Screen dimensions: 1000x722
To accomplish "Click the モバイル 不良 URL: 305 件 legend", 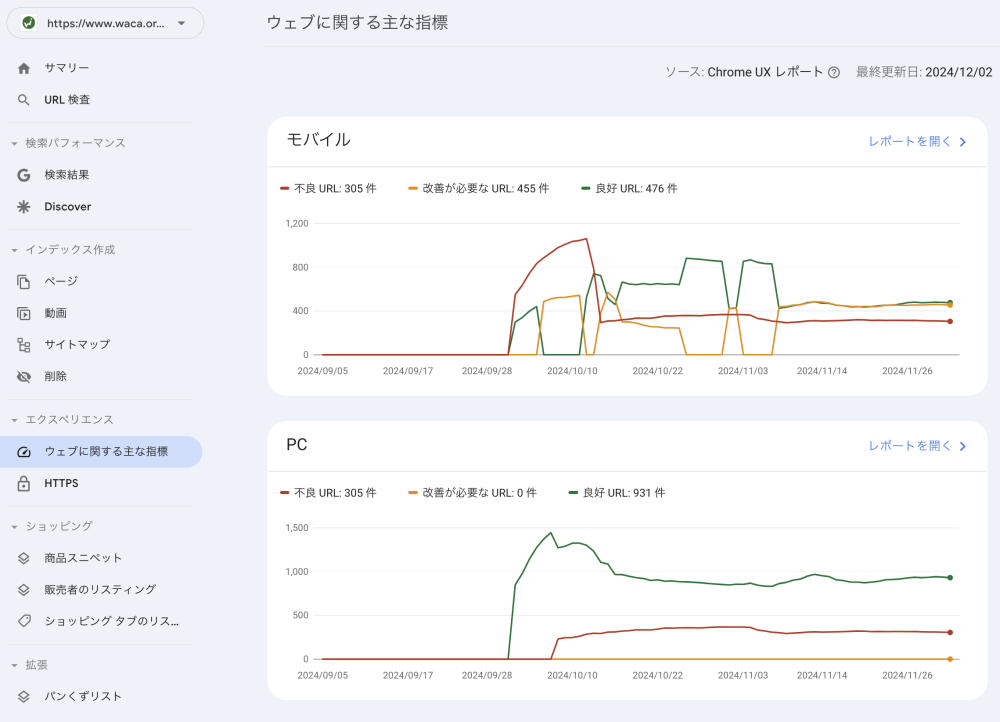I will (328, 189).
